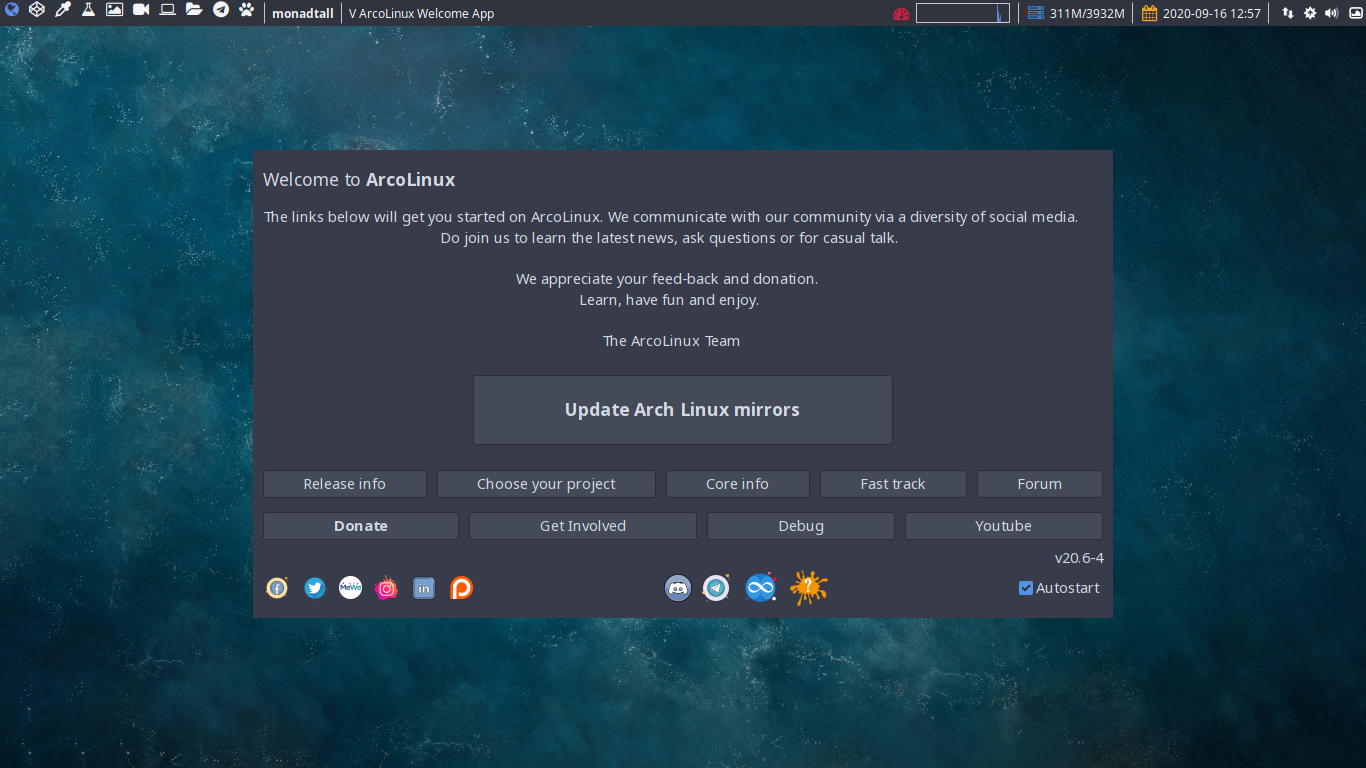Click the Fast track button
1366x768 pixels.
click(x=893, y=484)
